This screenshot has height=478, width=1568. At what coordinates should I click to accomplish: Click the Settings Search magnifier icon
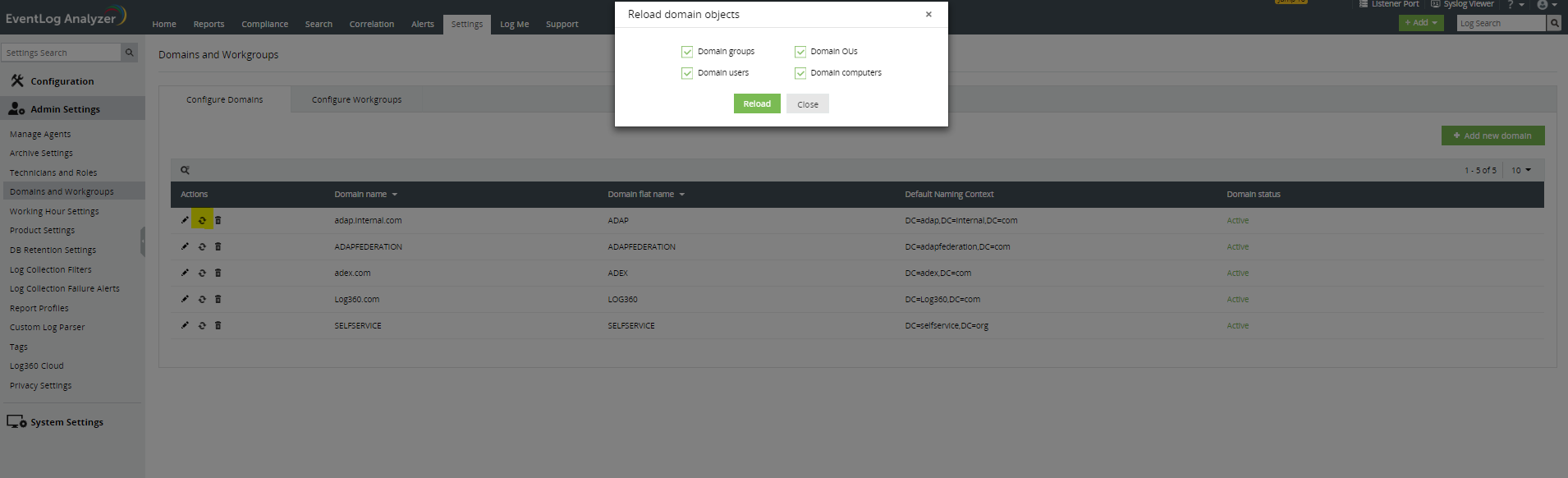tap(129, 53)
